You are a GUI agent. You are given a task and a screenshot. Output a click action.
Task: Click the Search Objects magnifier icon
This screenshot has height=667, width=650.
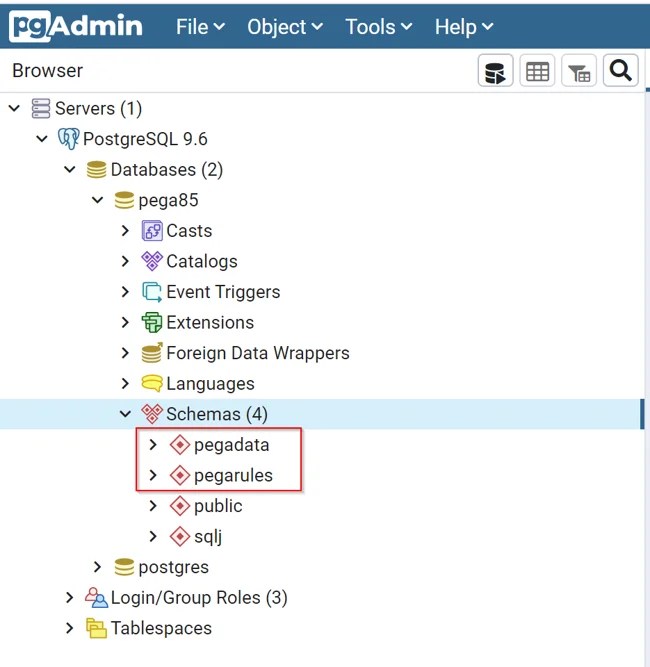point(620,71)
